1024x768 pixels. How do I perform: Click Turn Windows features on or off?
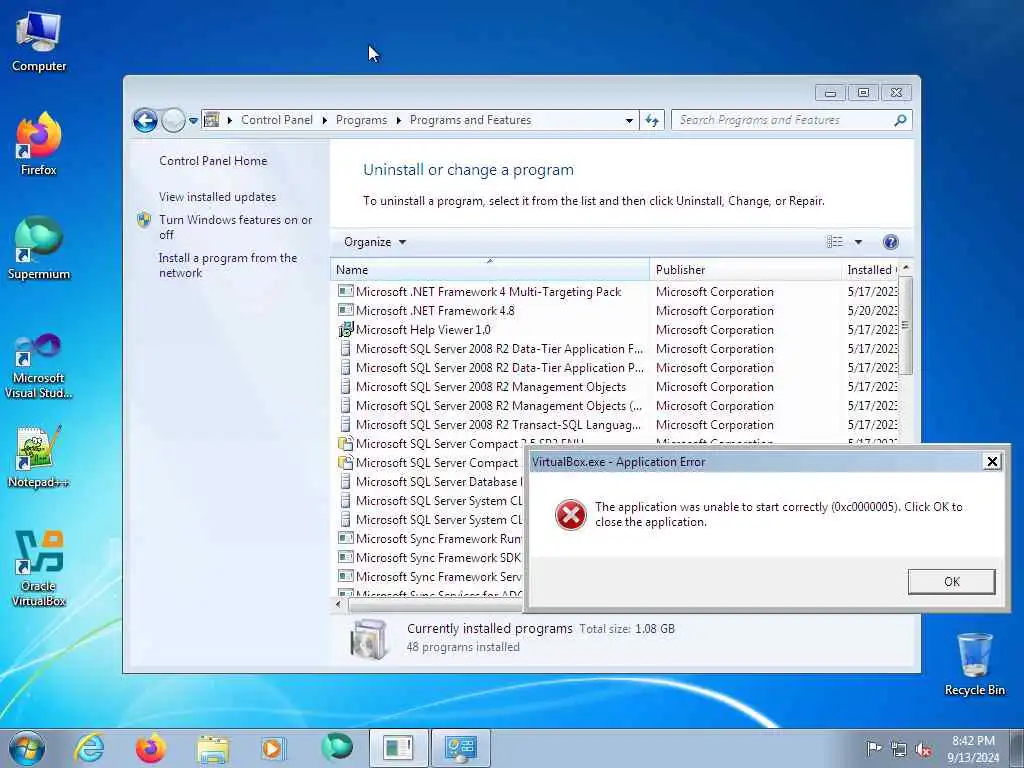[x=235, y=227]
